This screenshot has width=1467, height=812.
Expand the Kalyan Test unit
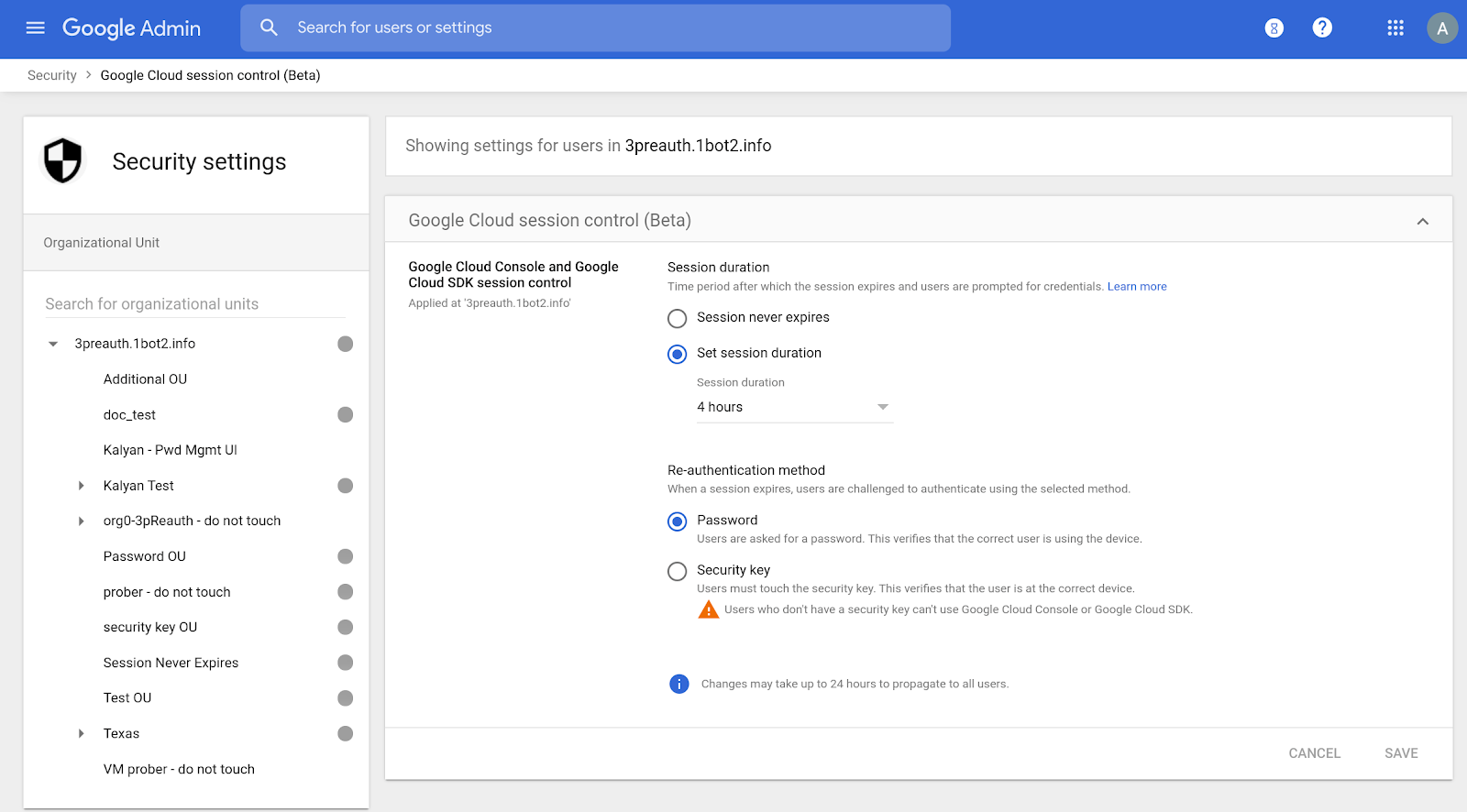click(82, 486)
